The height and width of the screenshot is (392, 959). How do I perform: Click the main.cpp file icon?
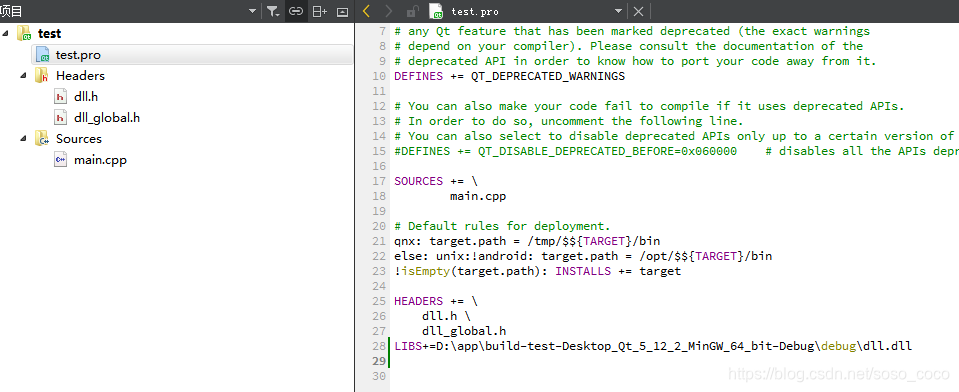tap(60, 160)
